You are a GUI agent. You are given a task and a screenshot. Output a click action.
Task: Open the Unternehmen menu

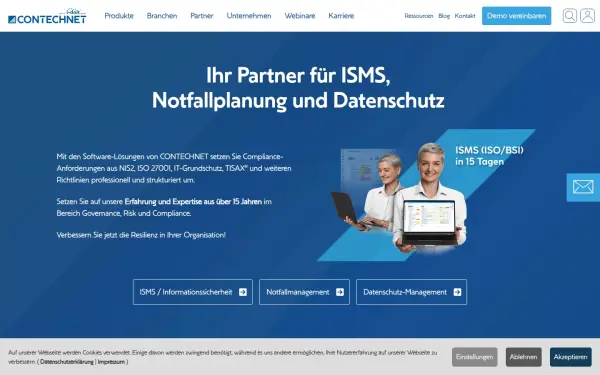coord(249,16)
